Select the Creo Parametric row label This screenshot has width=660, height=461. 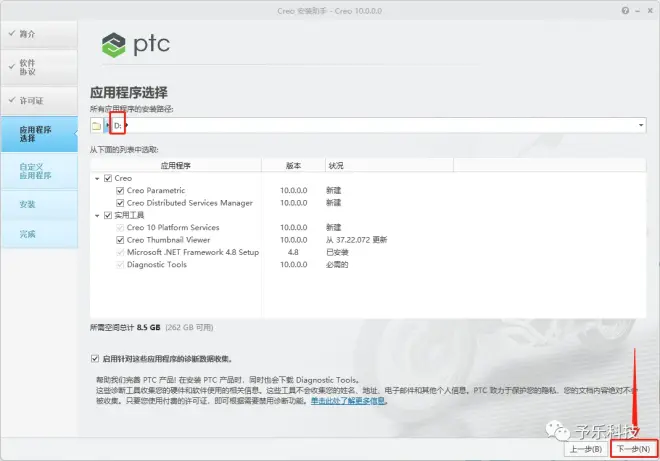156,191
